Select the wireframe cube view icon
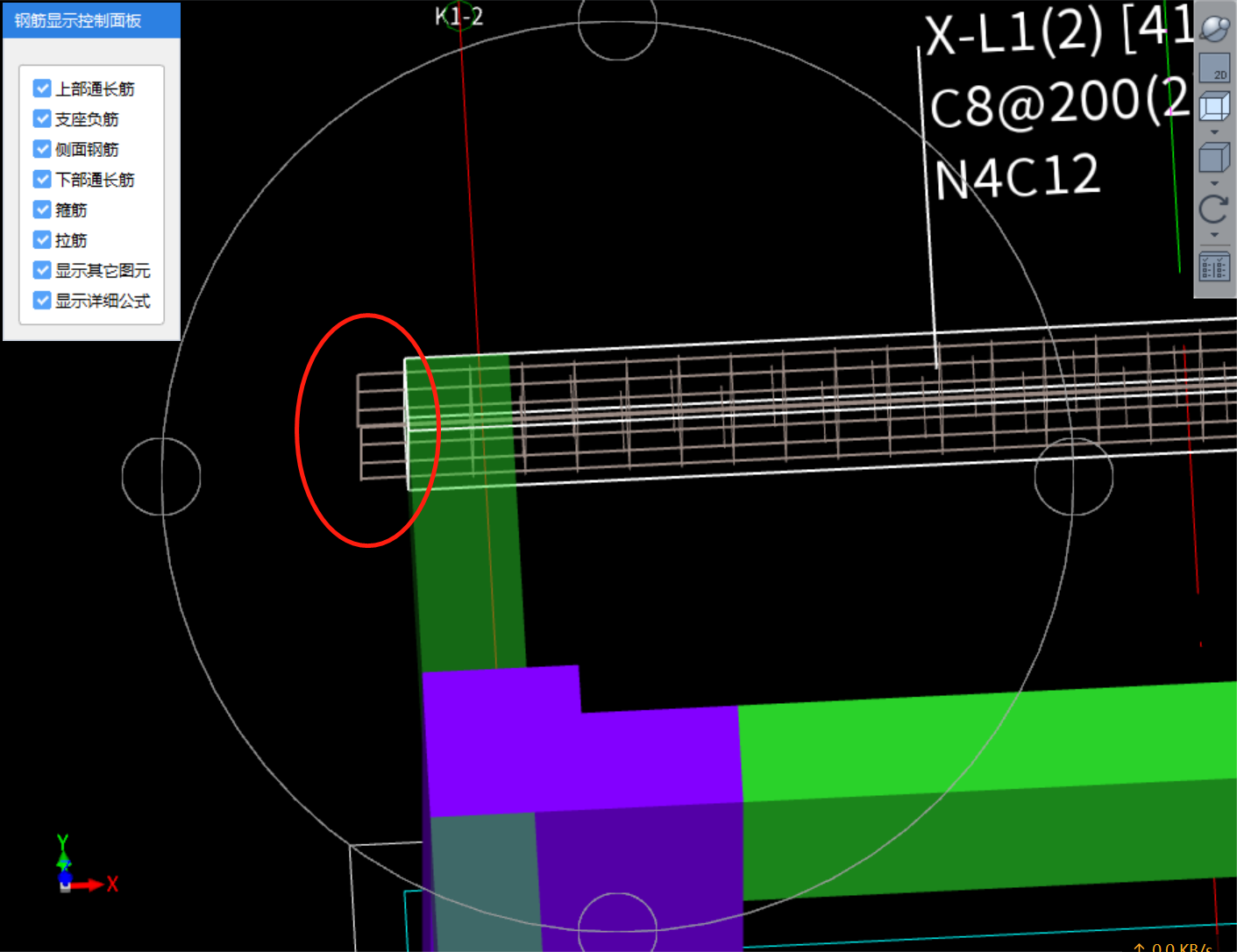The height and width of the screenshot is (952, 1237). 1215,107
